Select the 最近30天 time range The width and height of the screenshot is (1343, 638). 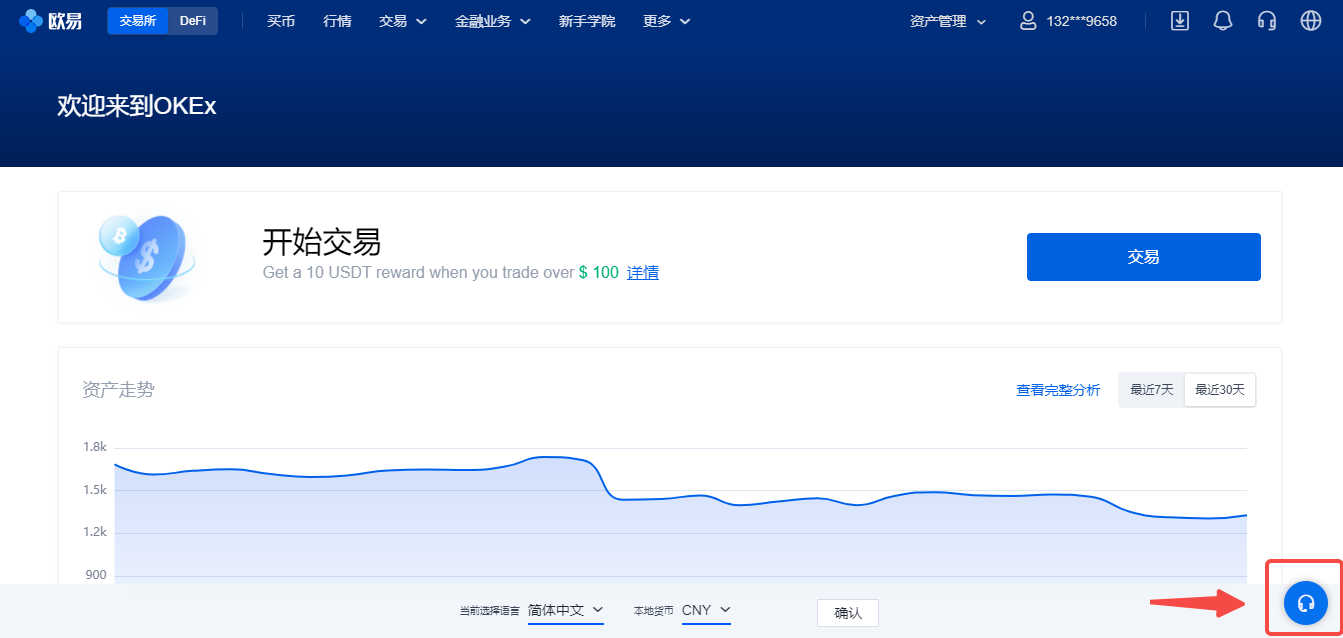pyautogui.click(x=1220, y=390)
